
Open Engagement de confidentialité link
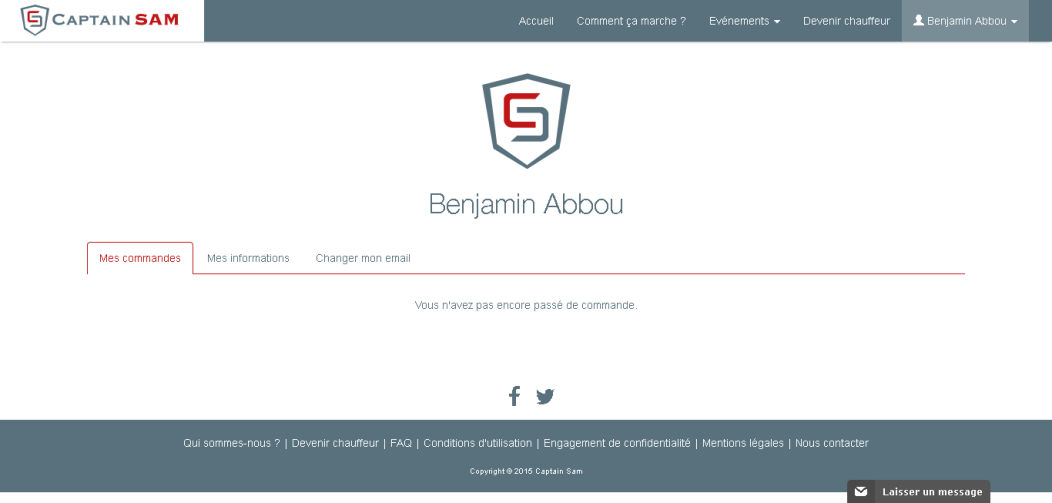(x=617, y=443)
